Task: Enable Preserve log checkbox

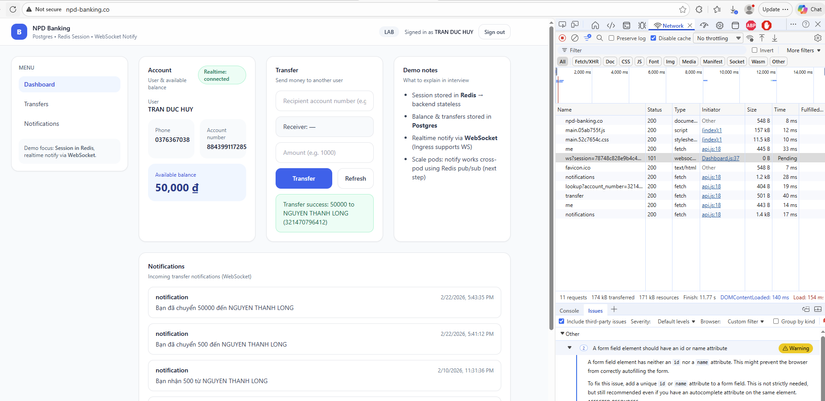Action: (x=611, y=38)
